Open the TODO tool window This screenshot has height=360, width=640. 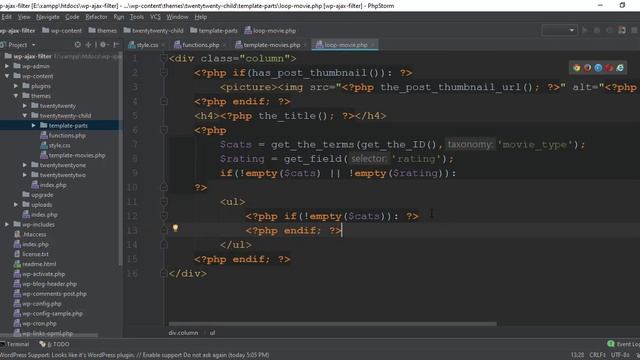point(55,344)
